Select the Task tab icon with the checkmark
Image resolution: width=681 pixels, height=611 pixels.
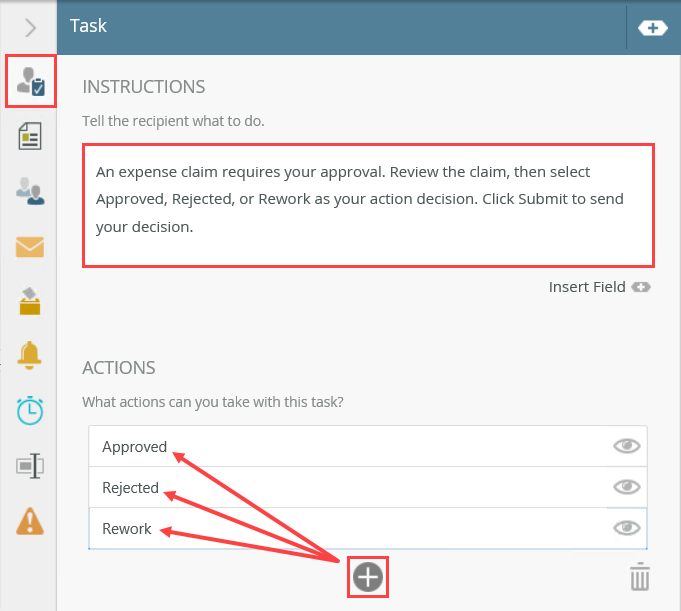pos(30,83)
